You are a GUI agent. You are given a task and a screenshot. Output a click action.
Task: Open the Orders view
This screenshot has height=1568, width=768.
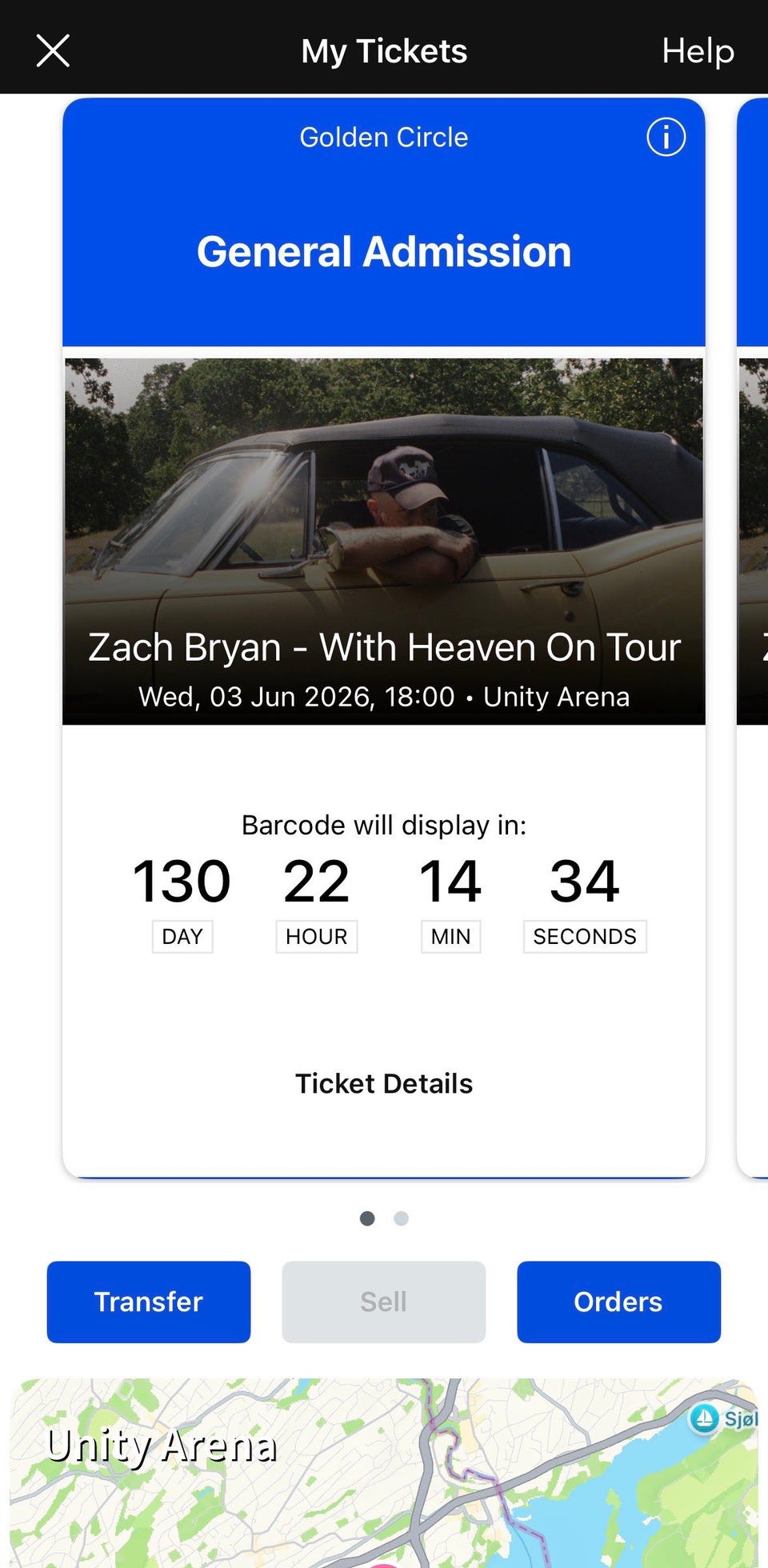click(x=618, y=1302)
